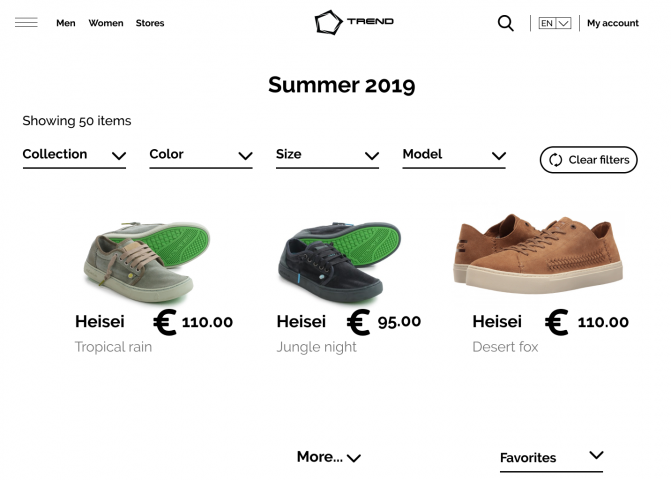Open the Model filter dropdown

click(454, 156)
